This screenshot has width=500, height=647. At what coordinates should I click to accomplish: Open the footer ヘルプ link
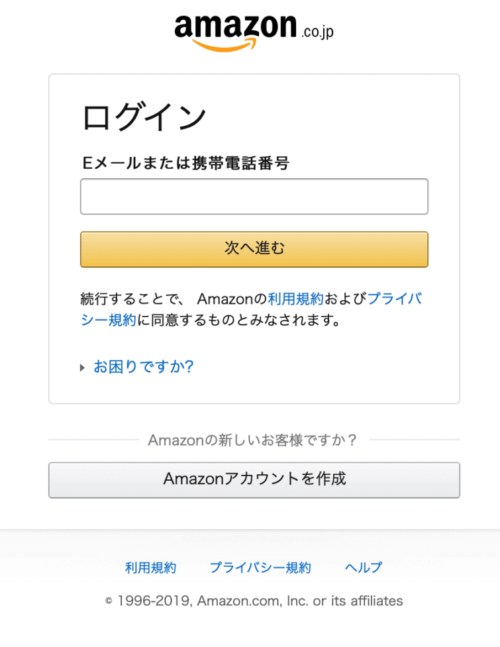pyautogui.click(x=363, y=567)
